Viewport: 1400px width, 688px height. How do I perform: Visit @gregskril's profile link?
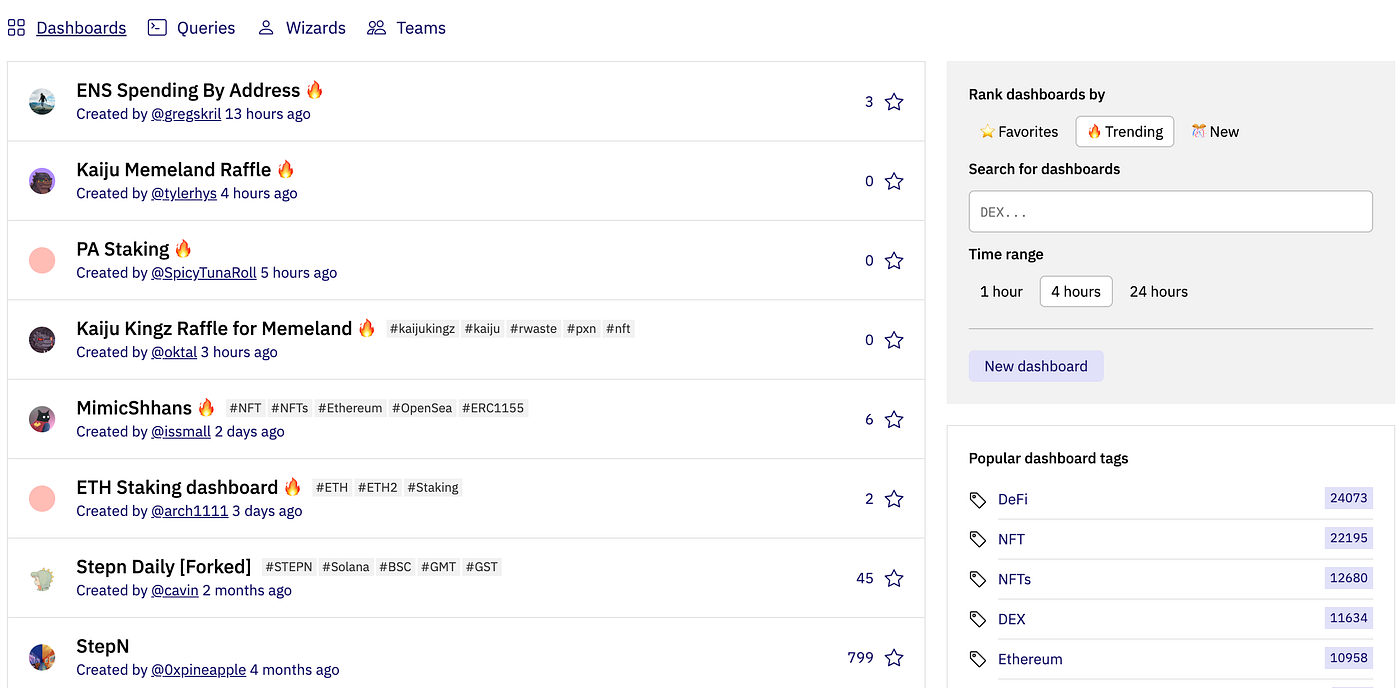click(186, 114)
